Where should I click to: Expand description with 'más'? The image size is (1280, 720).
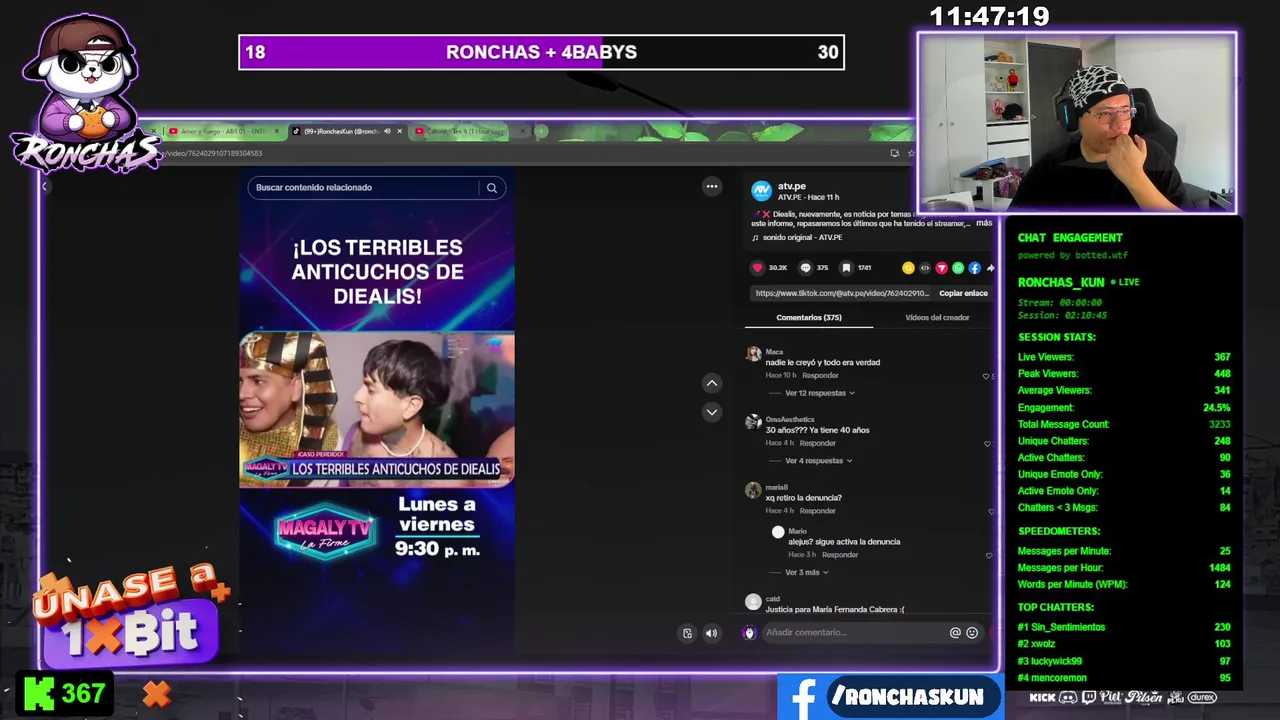point(984,223)
